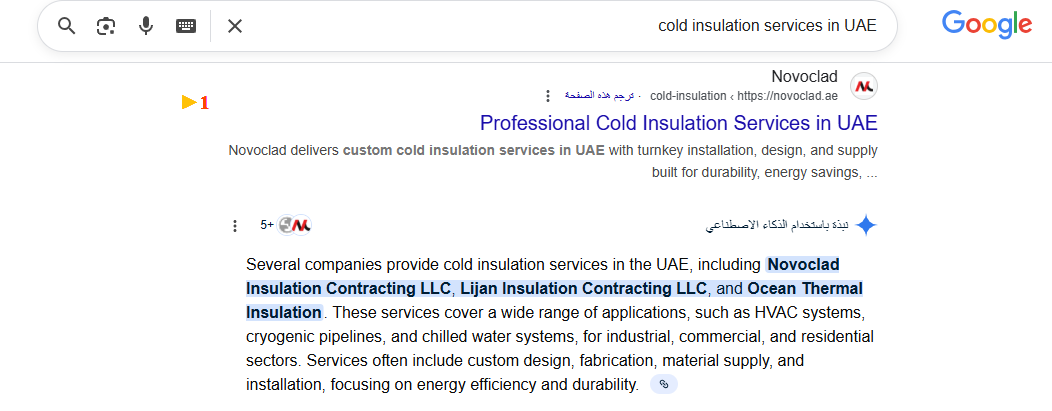Open AI overview three-dot options menu
The image size is (1052, 411).
coord(234,226)
